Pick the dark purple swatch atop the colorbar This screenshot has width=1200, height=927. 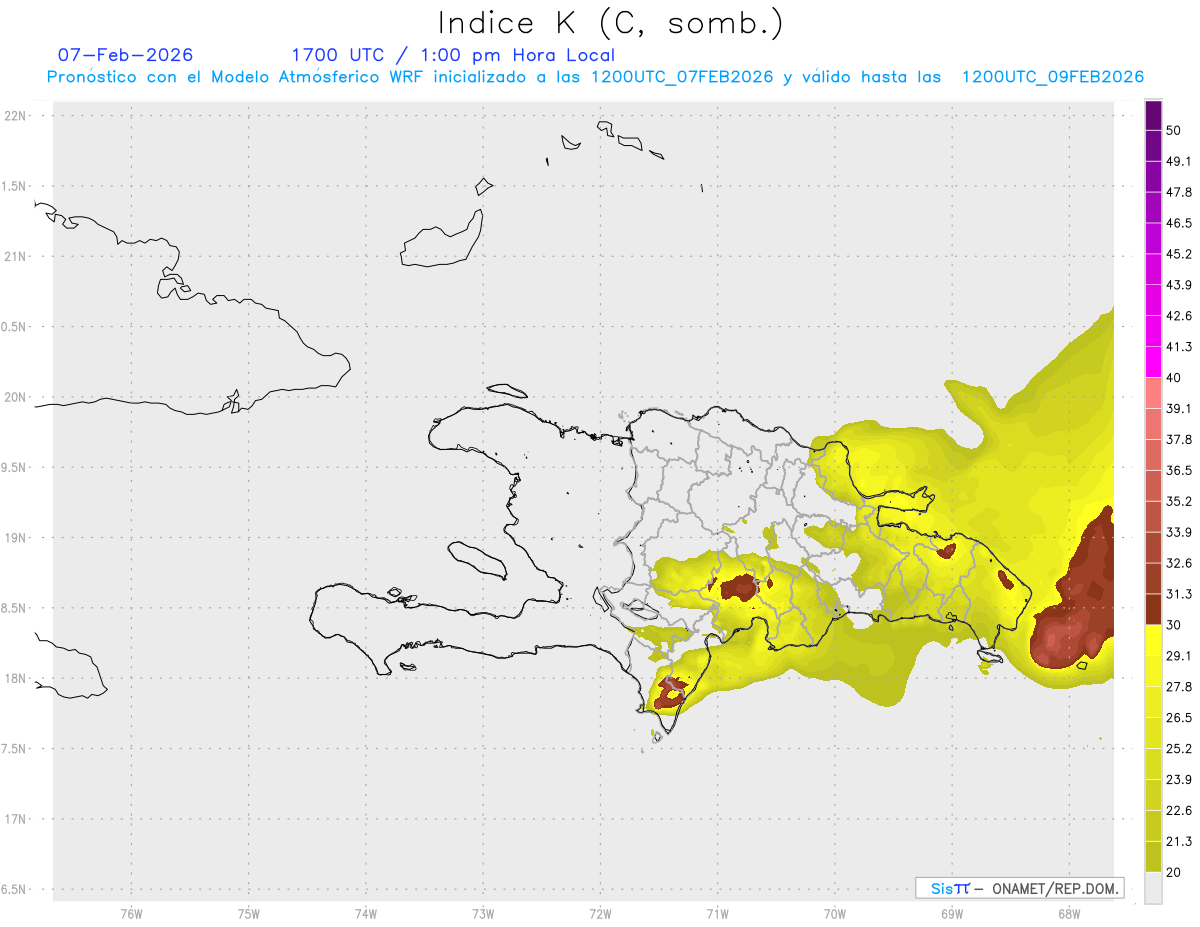pyautogui.click(x=1153, y=115)
